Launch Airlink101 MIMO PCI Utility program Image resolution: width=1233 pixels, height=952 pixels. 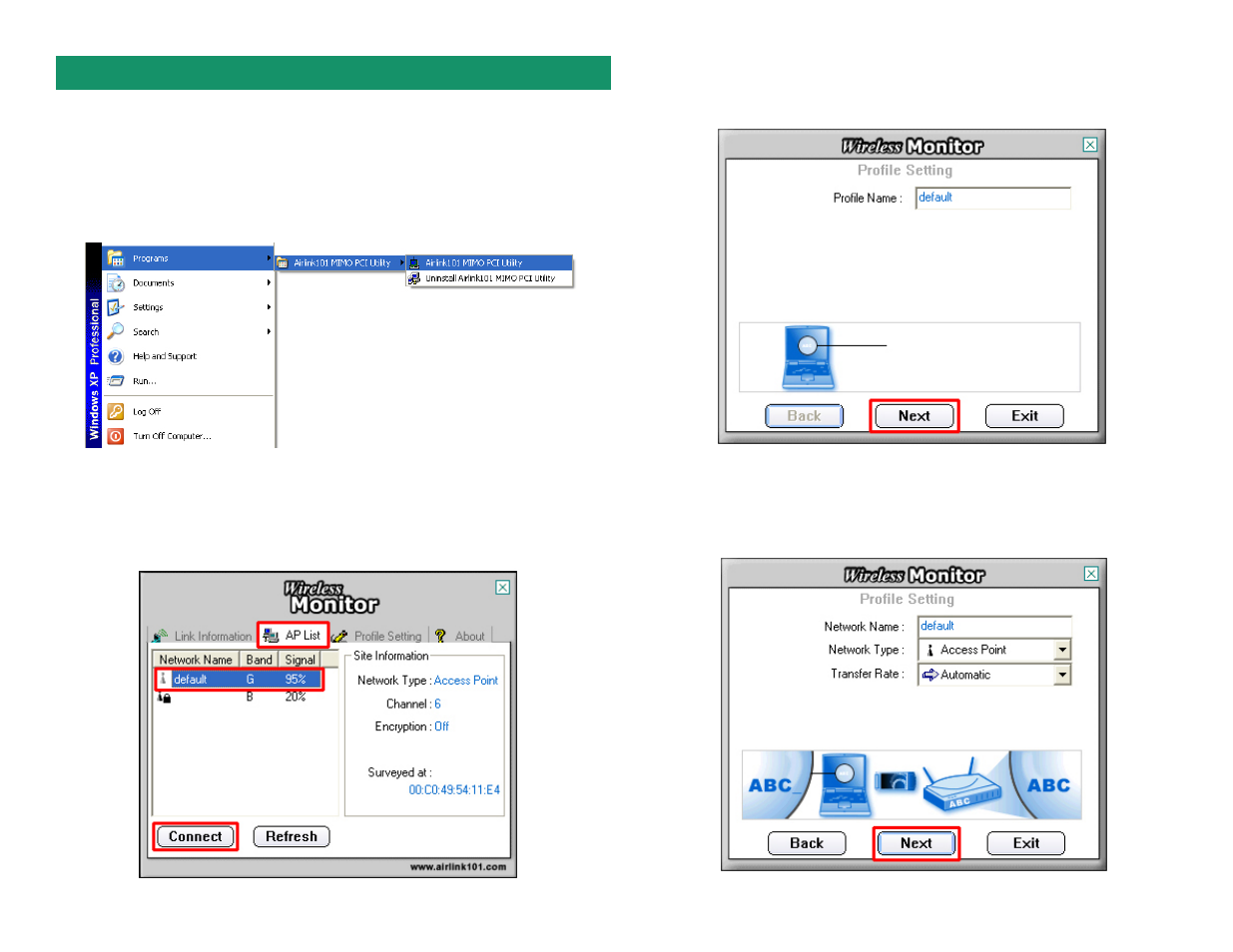(x=489, y=263)
